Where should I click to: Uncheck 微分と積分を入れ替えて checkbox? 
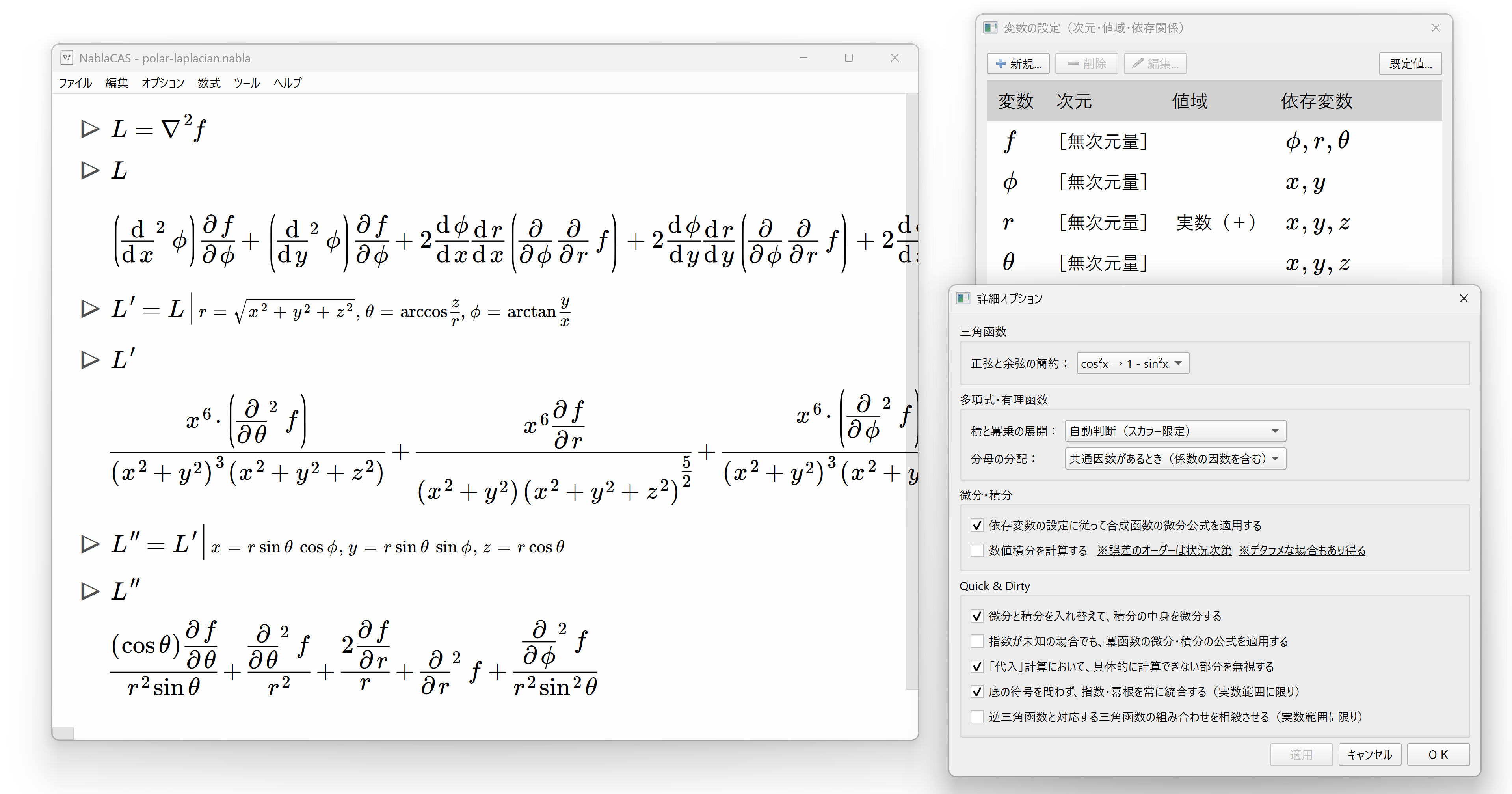pyautogui.click(x=977, y=616)
